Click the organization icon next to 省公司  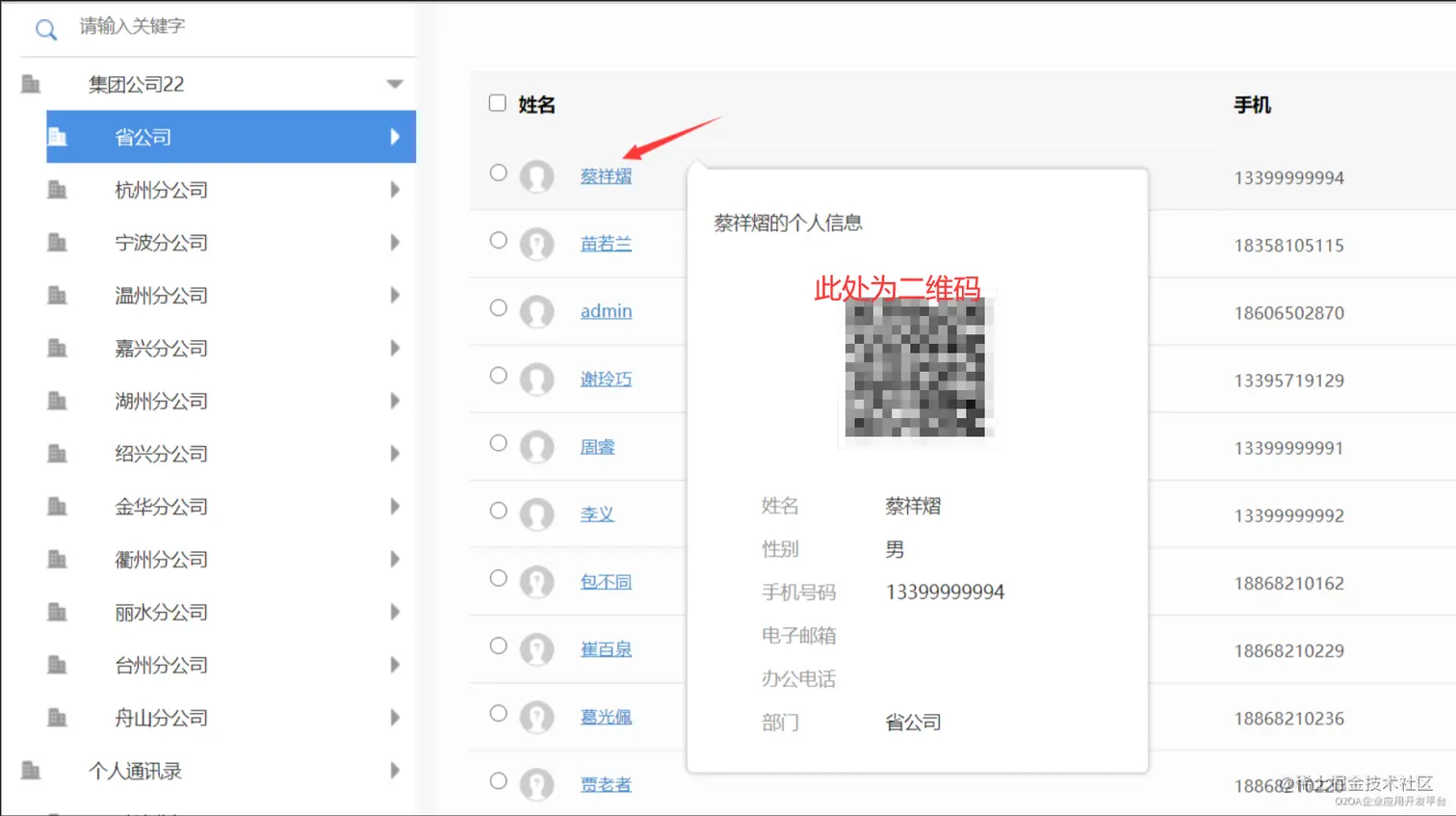[x=60, y=137]
